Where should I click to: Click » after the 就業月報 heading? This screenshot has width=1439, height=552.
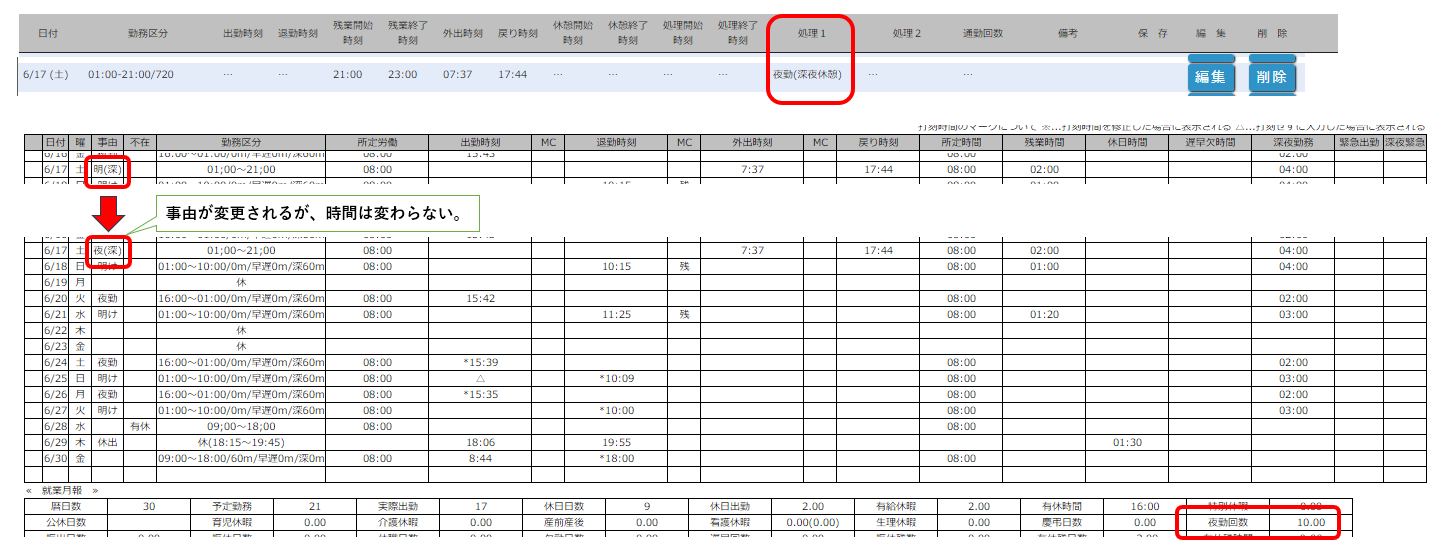[x=95, y=491]
